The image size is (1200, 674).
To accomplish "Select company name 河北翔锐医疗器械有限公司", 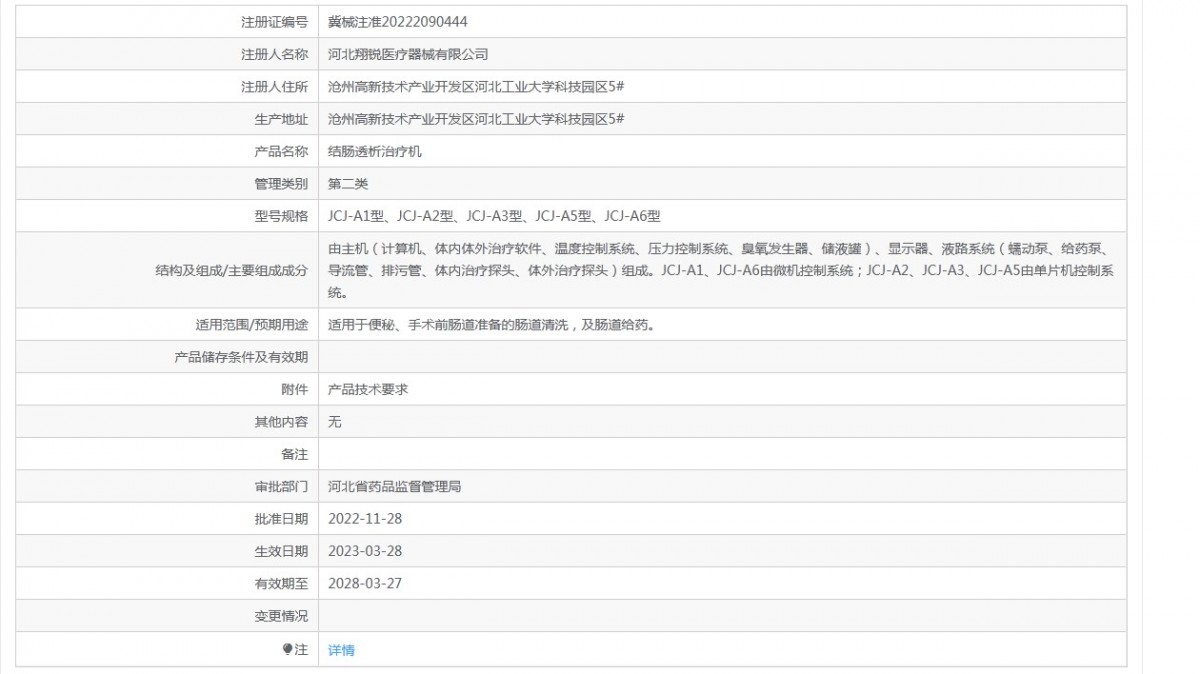I will click(408, 54).
